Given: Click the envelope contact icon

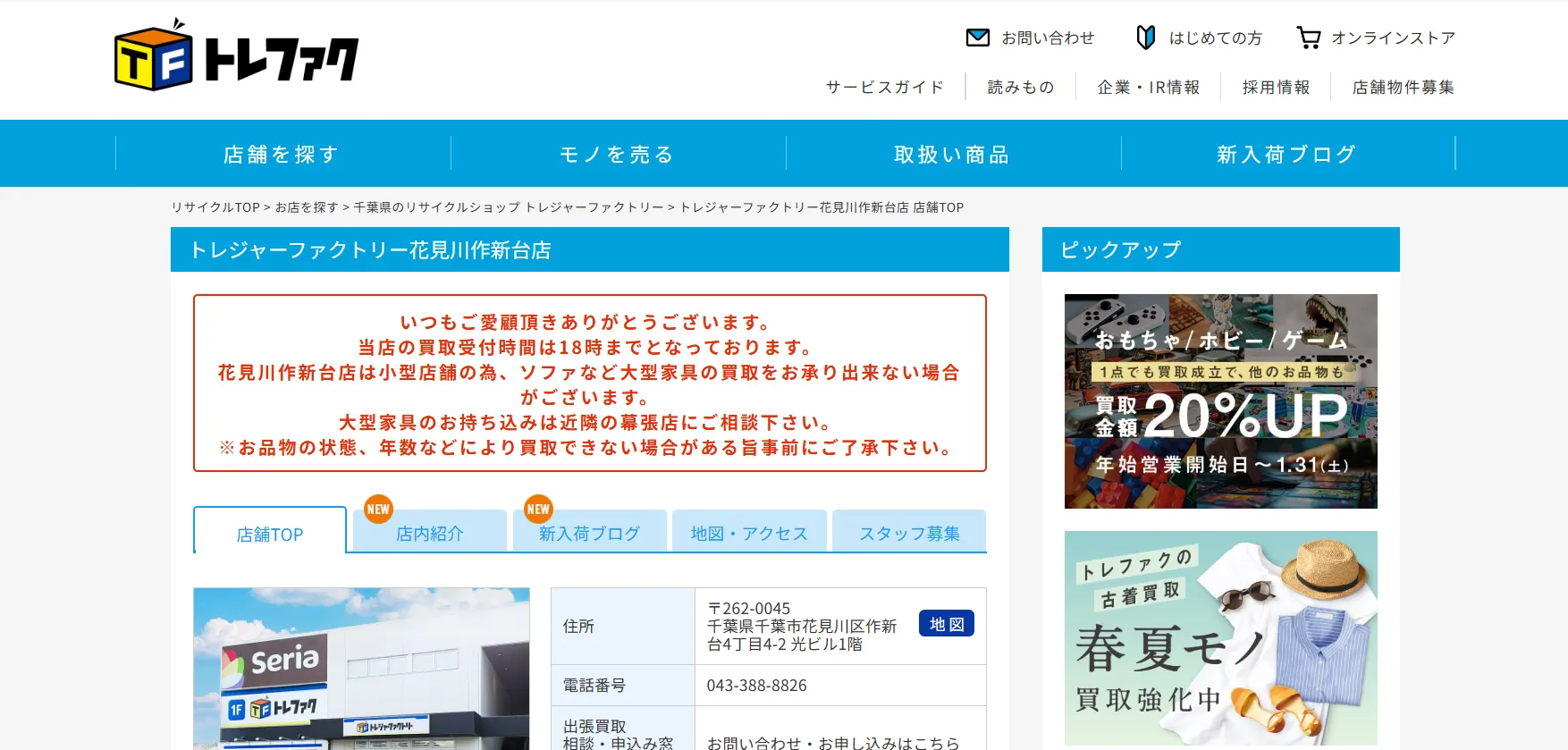Looking at the screenshot, I should point(978,38).
